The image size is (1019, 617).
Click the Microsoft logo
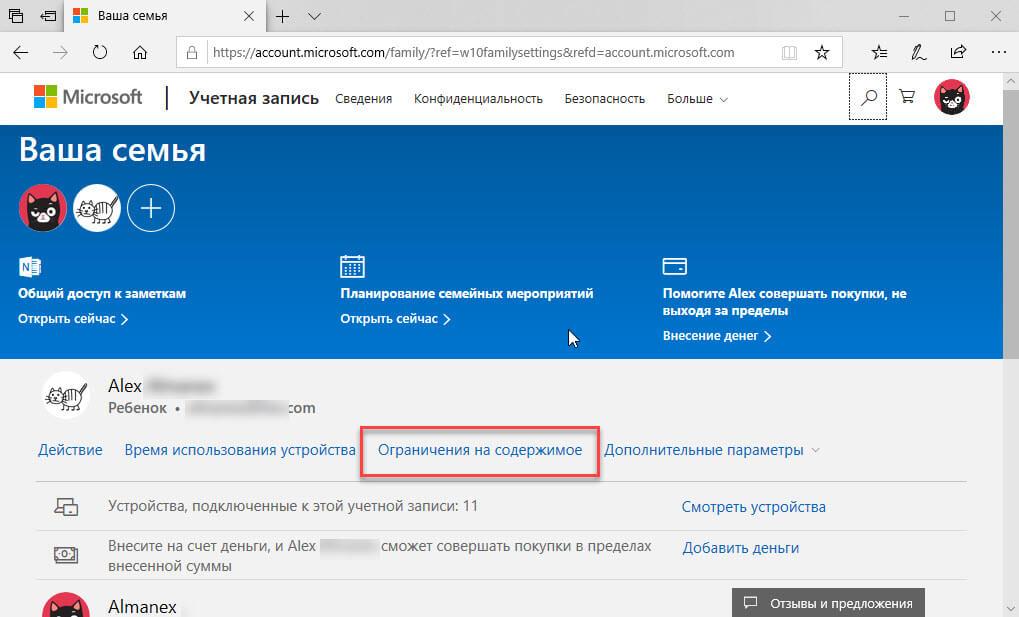[88, 97]
